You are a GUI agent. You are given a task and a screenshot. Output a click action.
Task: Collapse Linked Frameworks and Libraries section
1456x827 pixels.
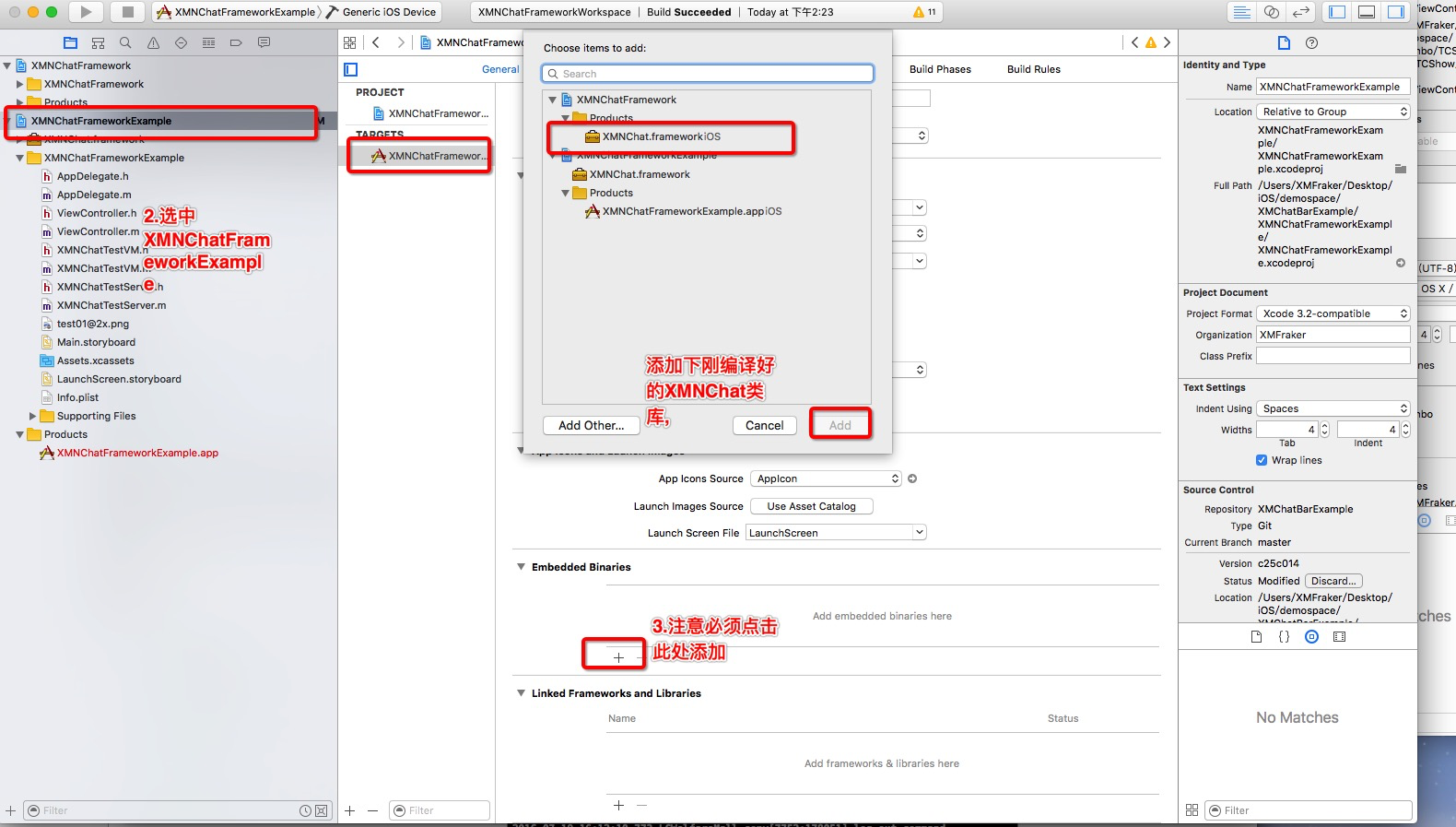522,693
